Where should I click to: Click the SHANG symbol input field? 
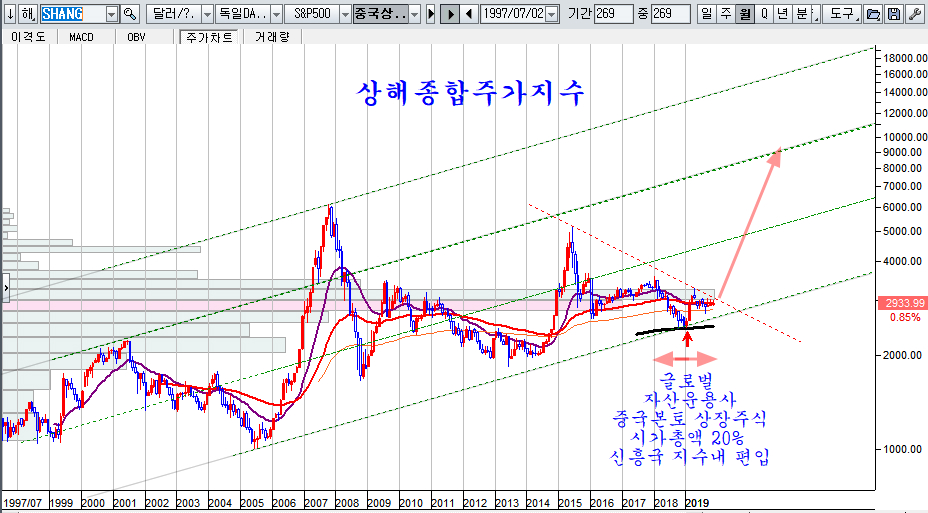[73, 14]
